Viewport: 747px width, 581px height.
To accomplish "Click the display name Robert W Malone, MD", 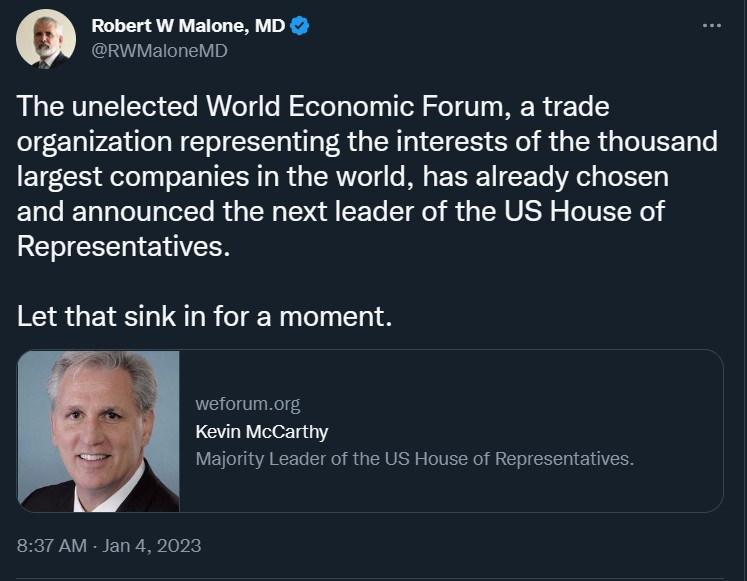I will point(187,25).
